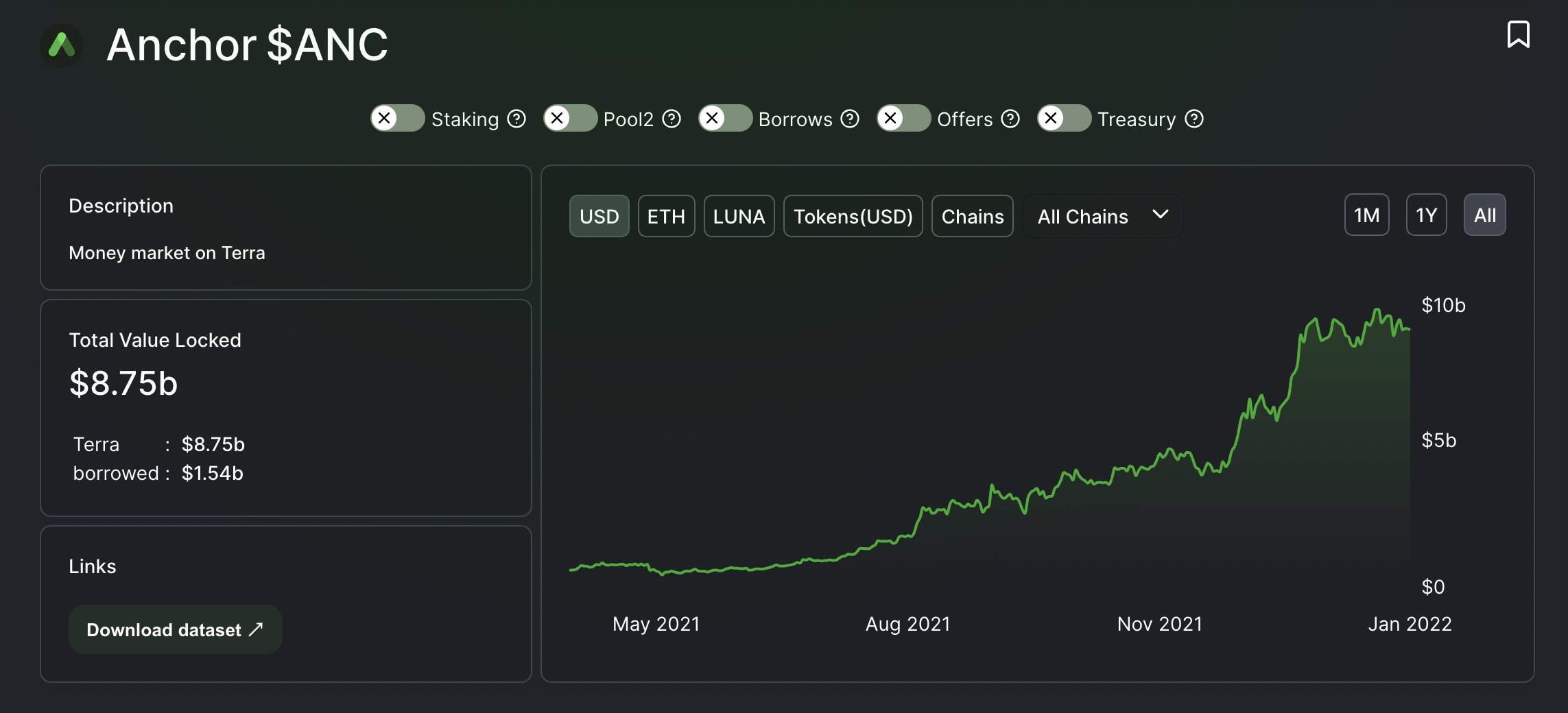1568x713 pixels.
Task: Enable the Staking toggle
Action: 398,118
